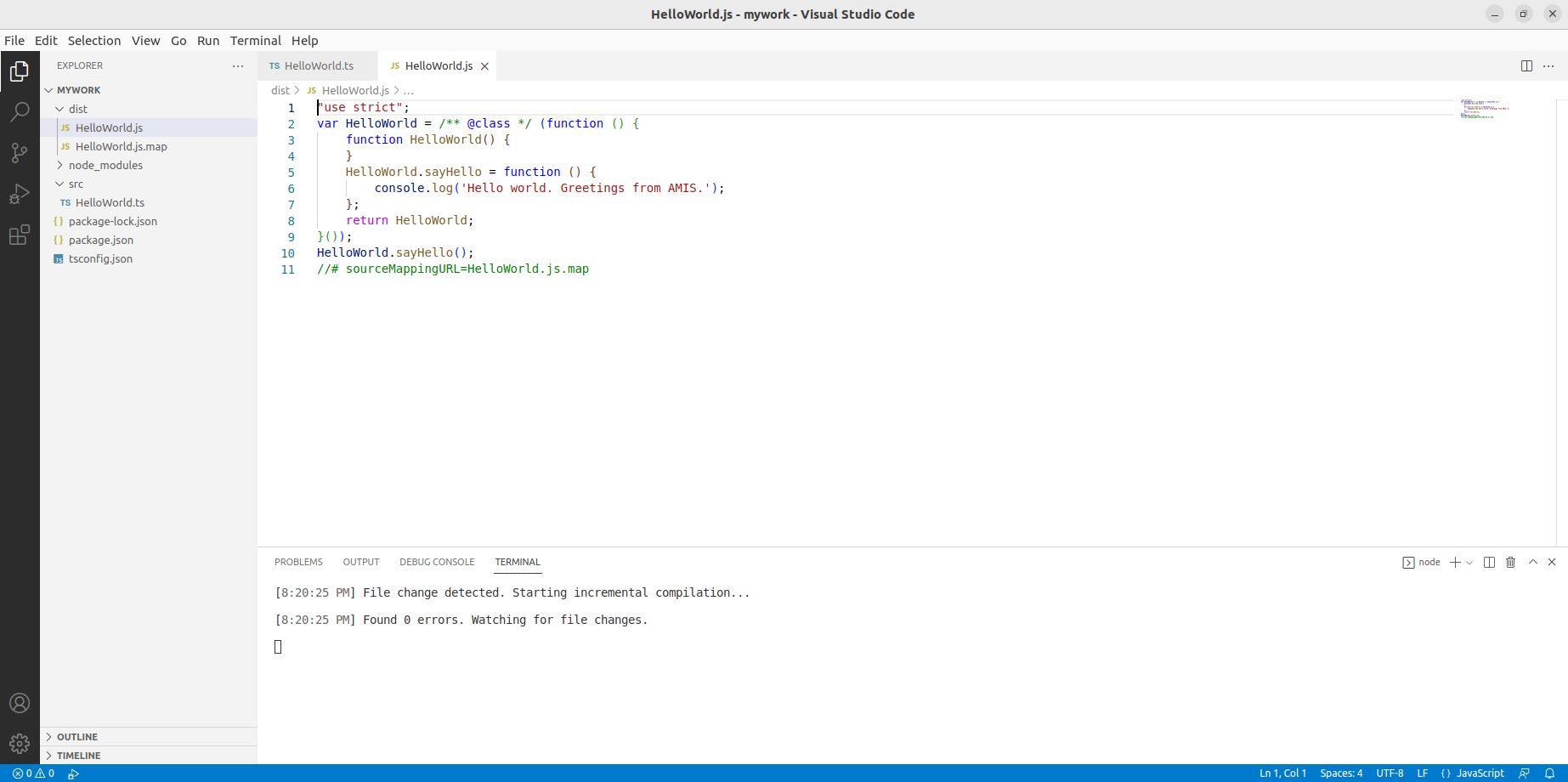Open the Source Control view
Viewport: 1568px width, 782px height.
(x=20, y=153)
